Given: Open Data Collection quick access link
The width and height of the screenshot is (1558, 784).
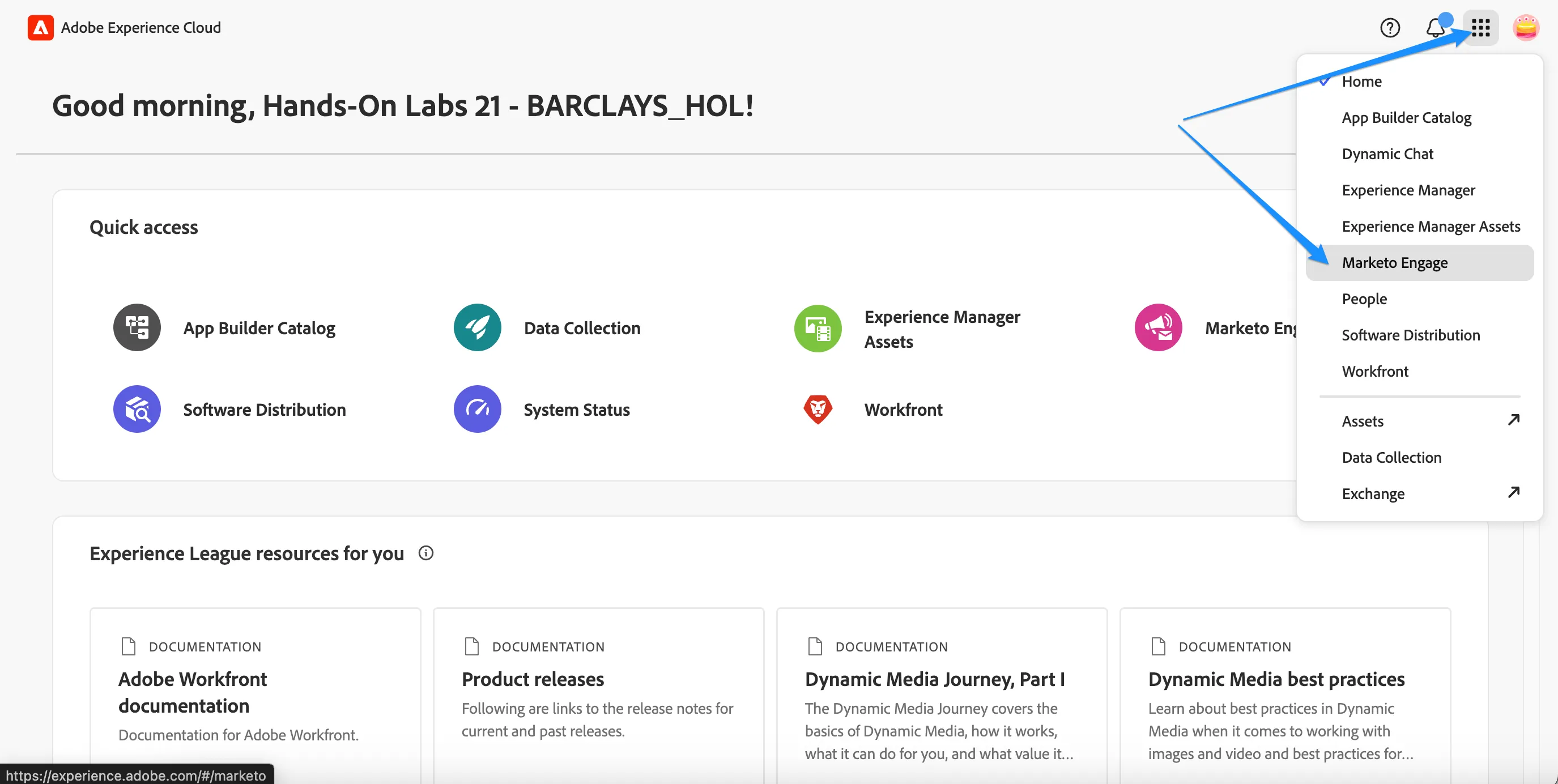Looking at the screenshot, I should pos(582,328).
